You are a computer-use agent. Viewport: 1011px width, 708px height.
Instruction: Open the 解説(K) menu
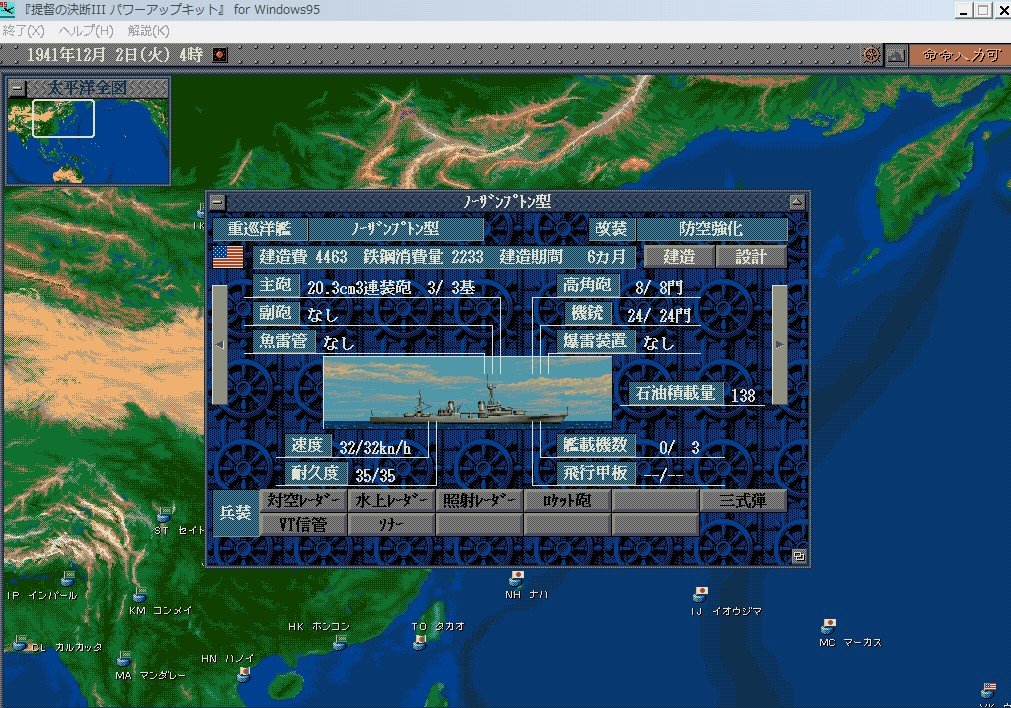(148, 30)
